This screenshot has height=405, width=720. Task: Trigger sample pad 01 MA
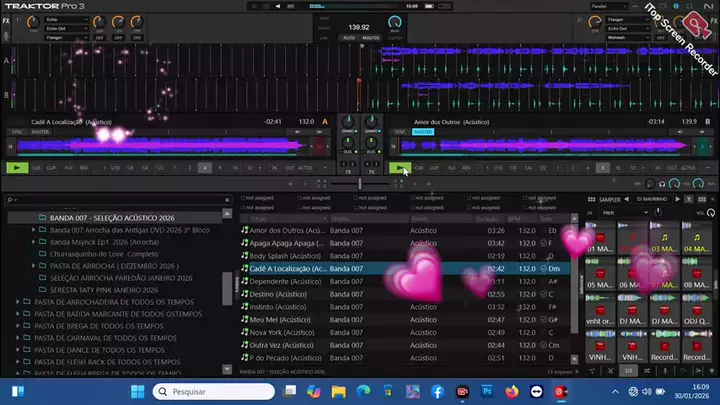click(x=600, y=238)
